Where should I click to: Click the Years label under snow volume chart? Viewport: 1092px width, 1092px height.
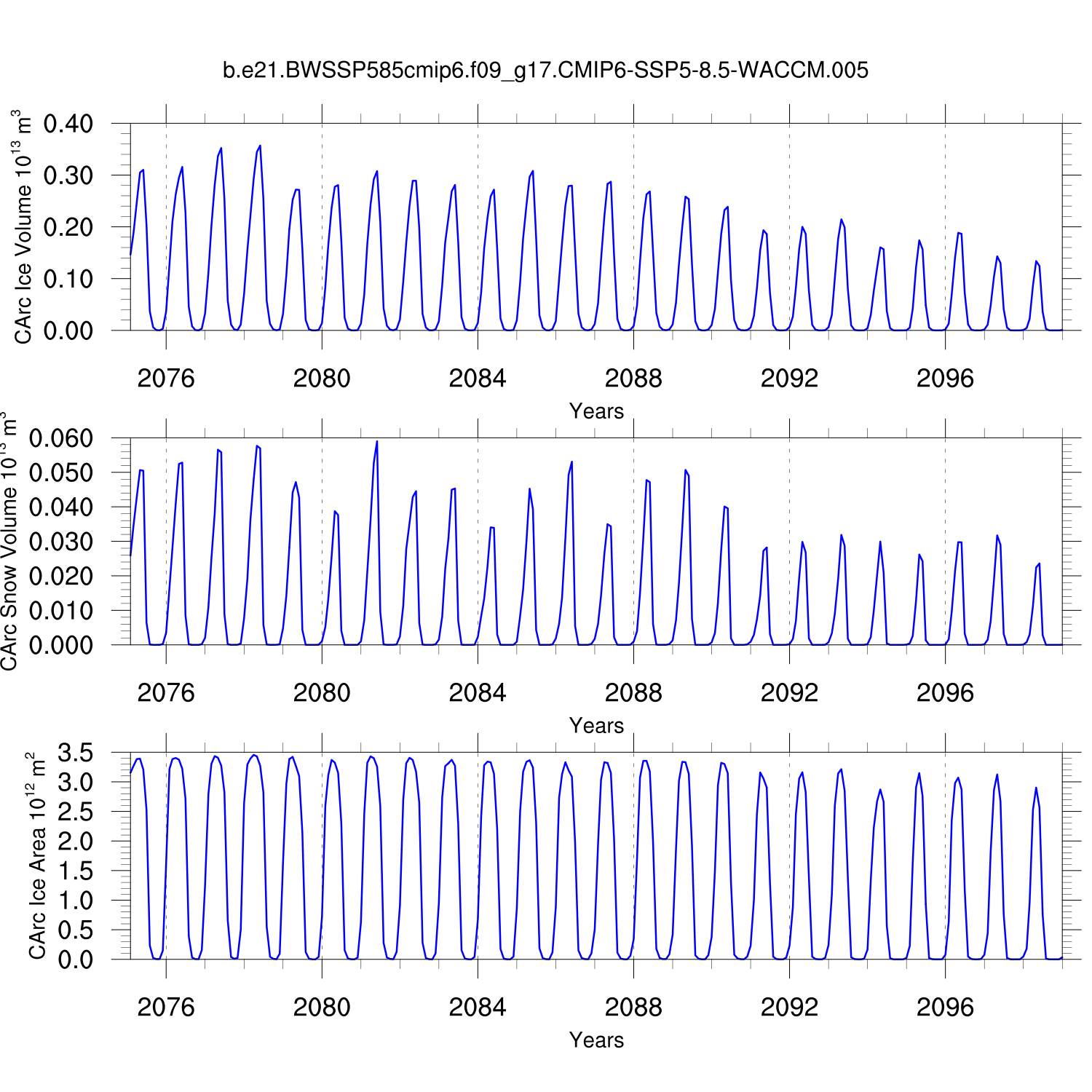tap(596, 726)
